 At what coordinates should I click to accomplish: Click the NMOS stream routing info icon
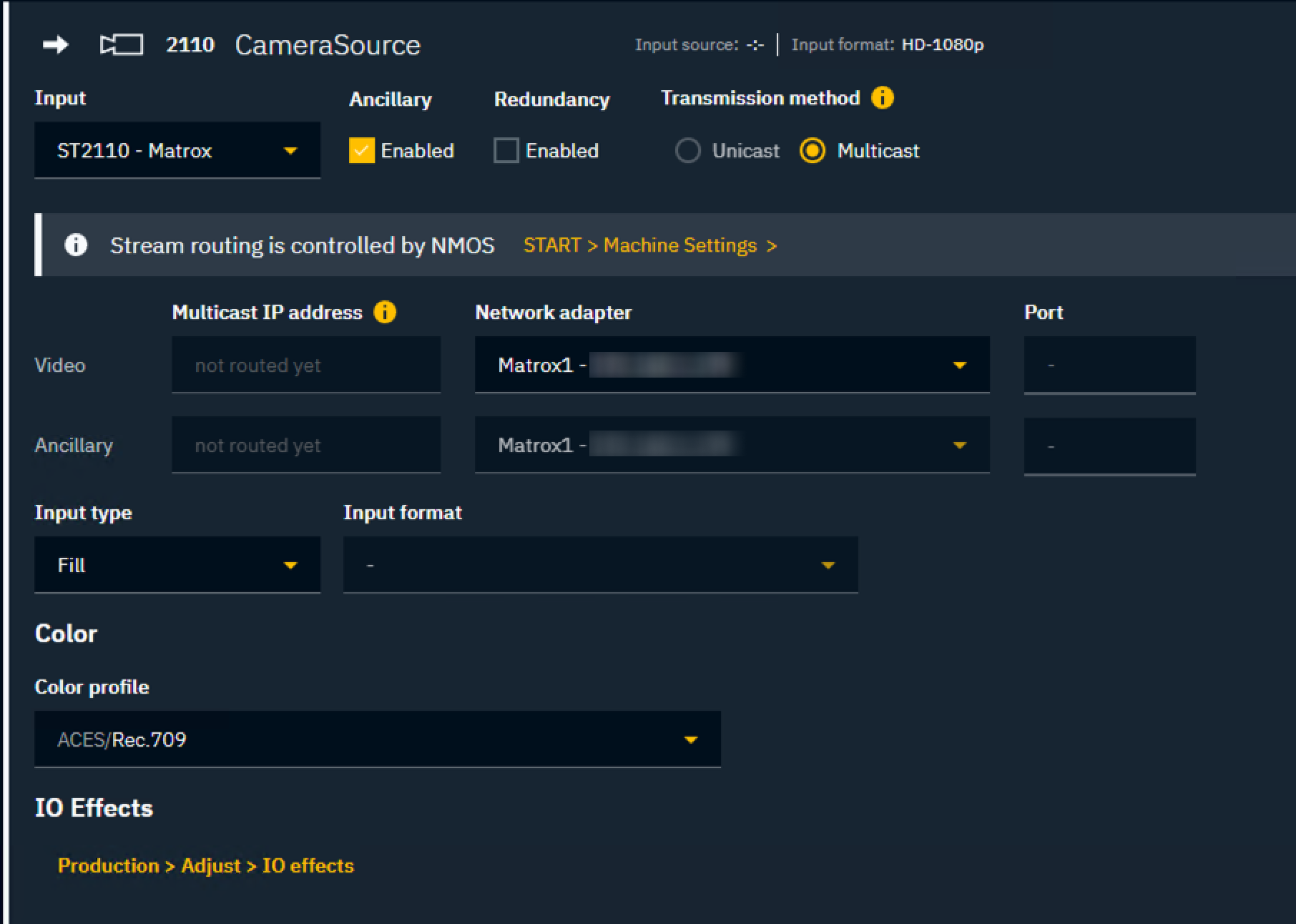(76, 245)
